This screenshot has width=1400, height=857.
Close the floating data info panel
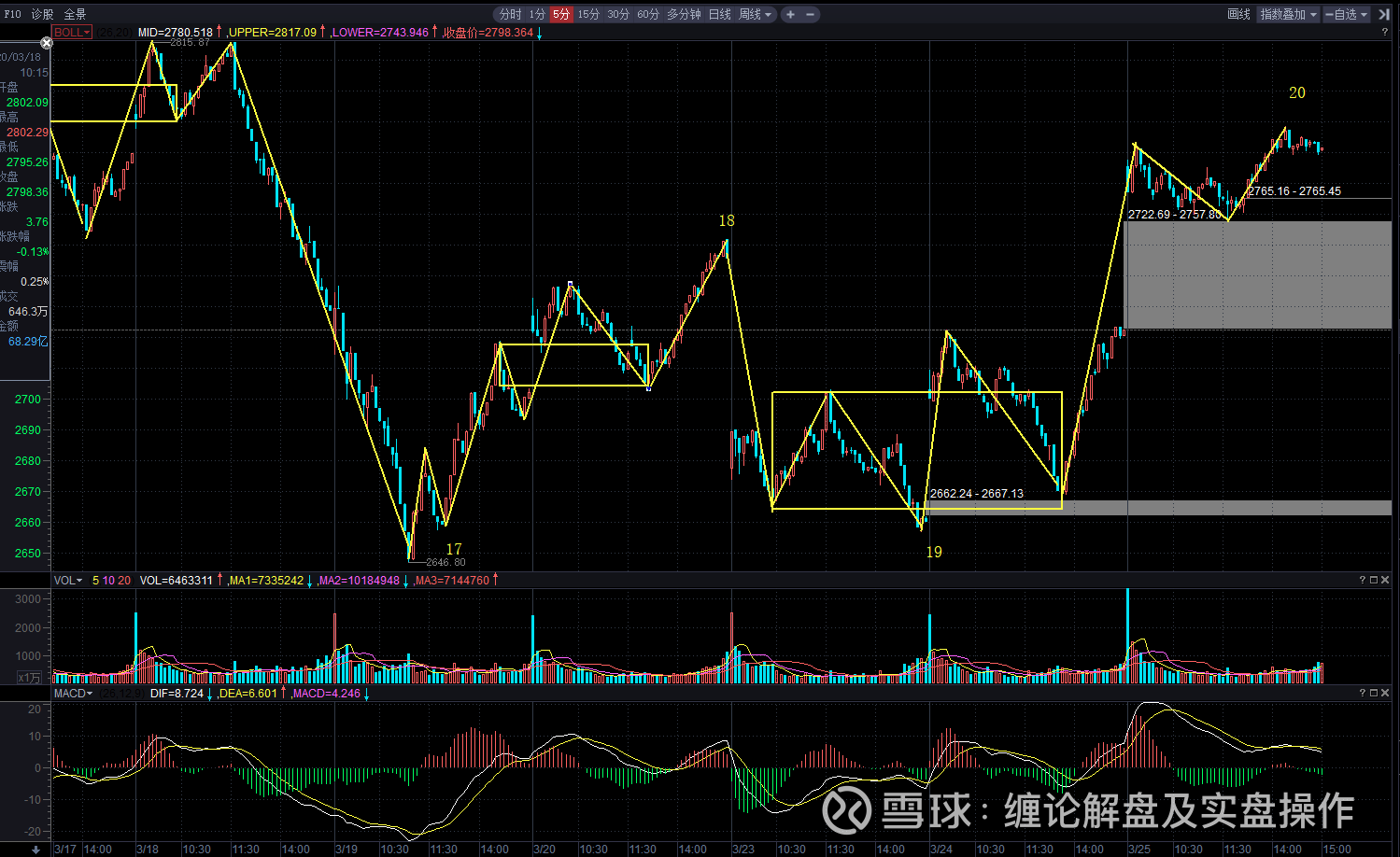(x=47, y=43)
